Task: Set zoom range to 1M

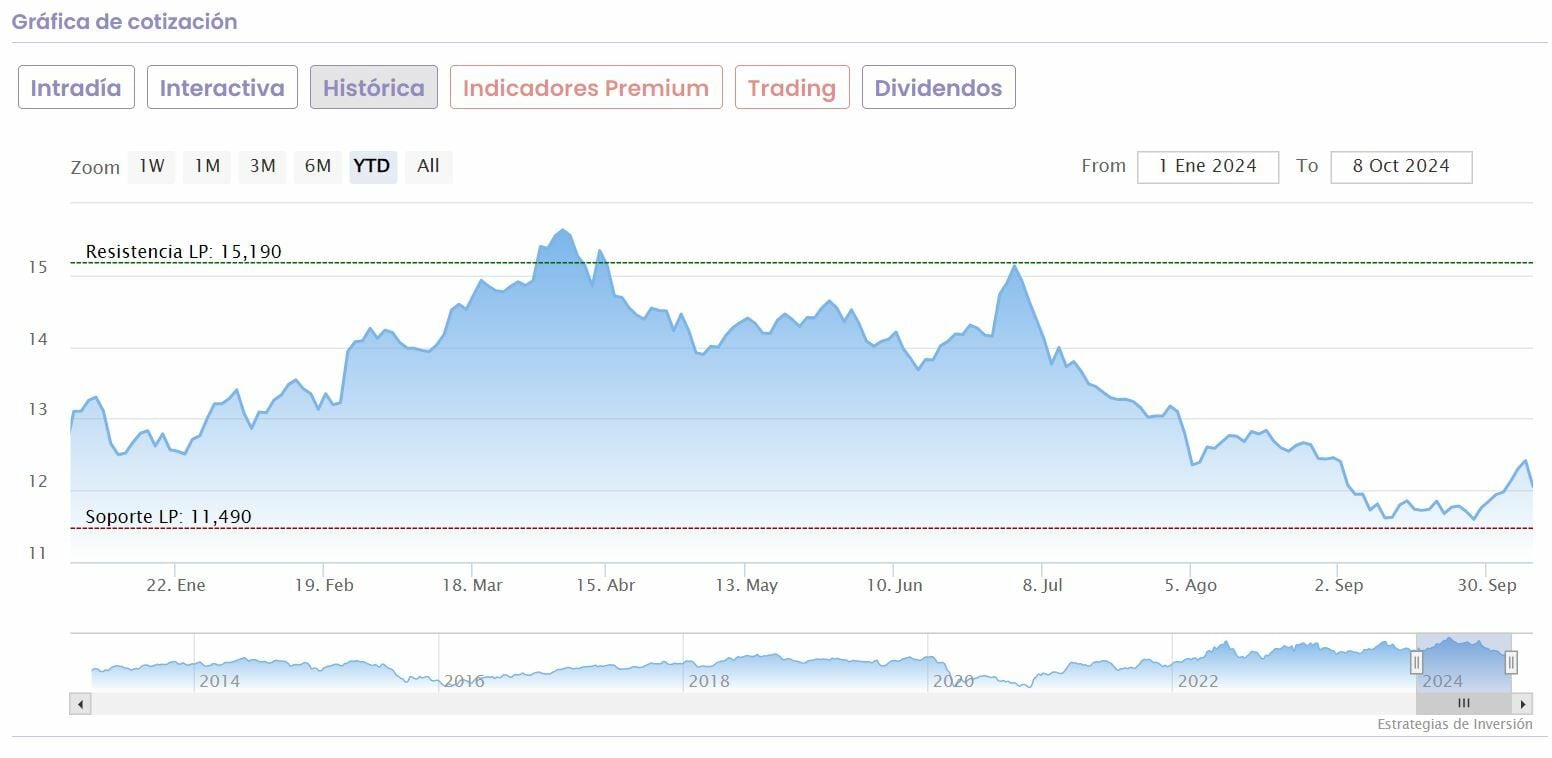Action: pos(207,167)
